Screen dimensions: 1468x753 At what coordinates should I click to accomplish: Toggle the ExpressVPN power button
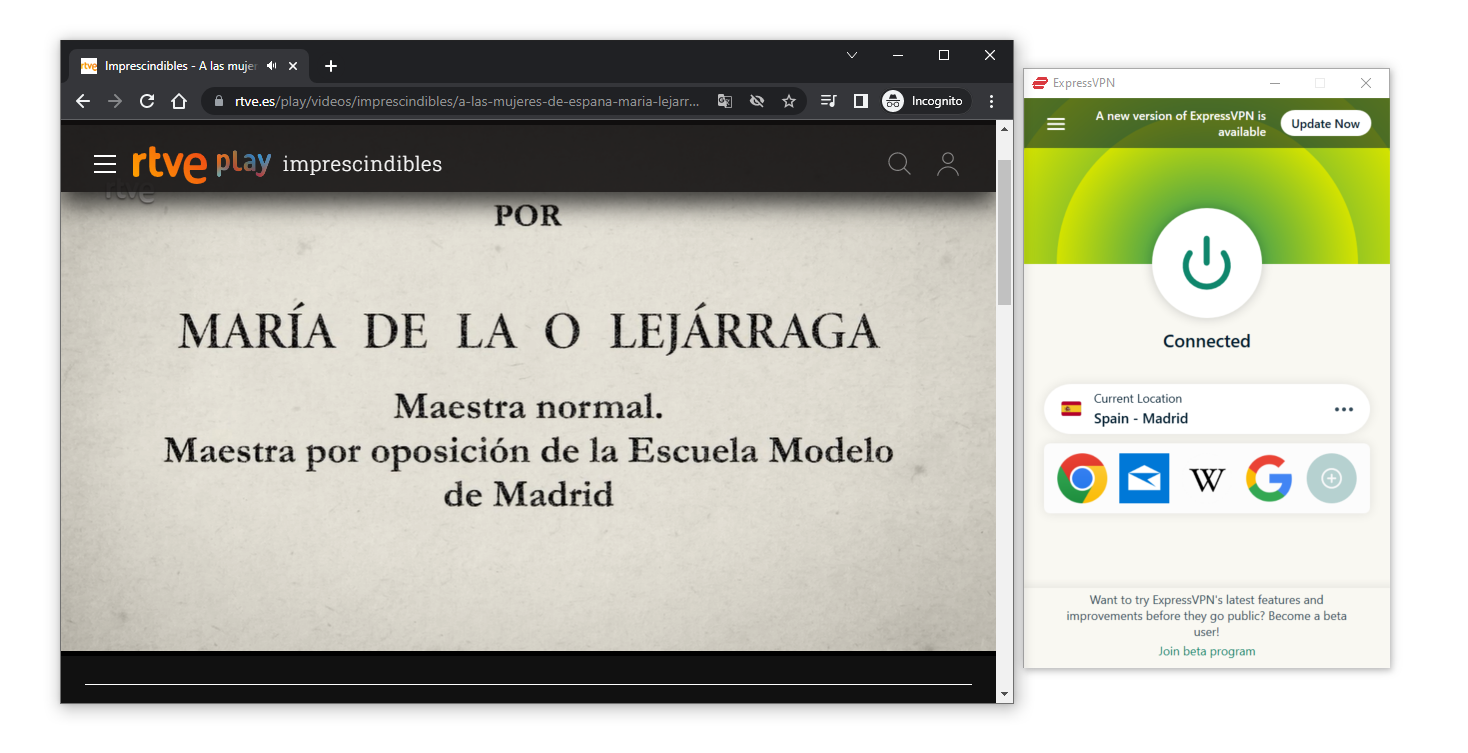pos(1207,263)
